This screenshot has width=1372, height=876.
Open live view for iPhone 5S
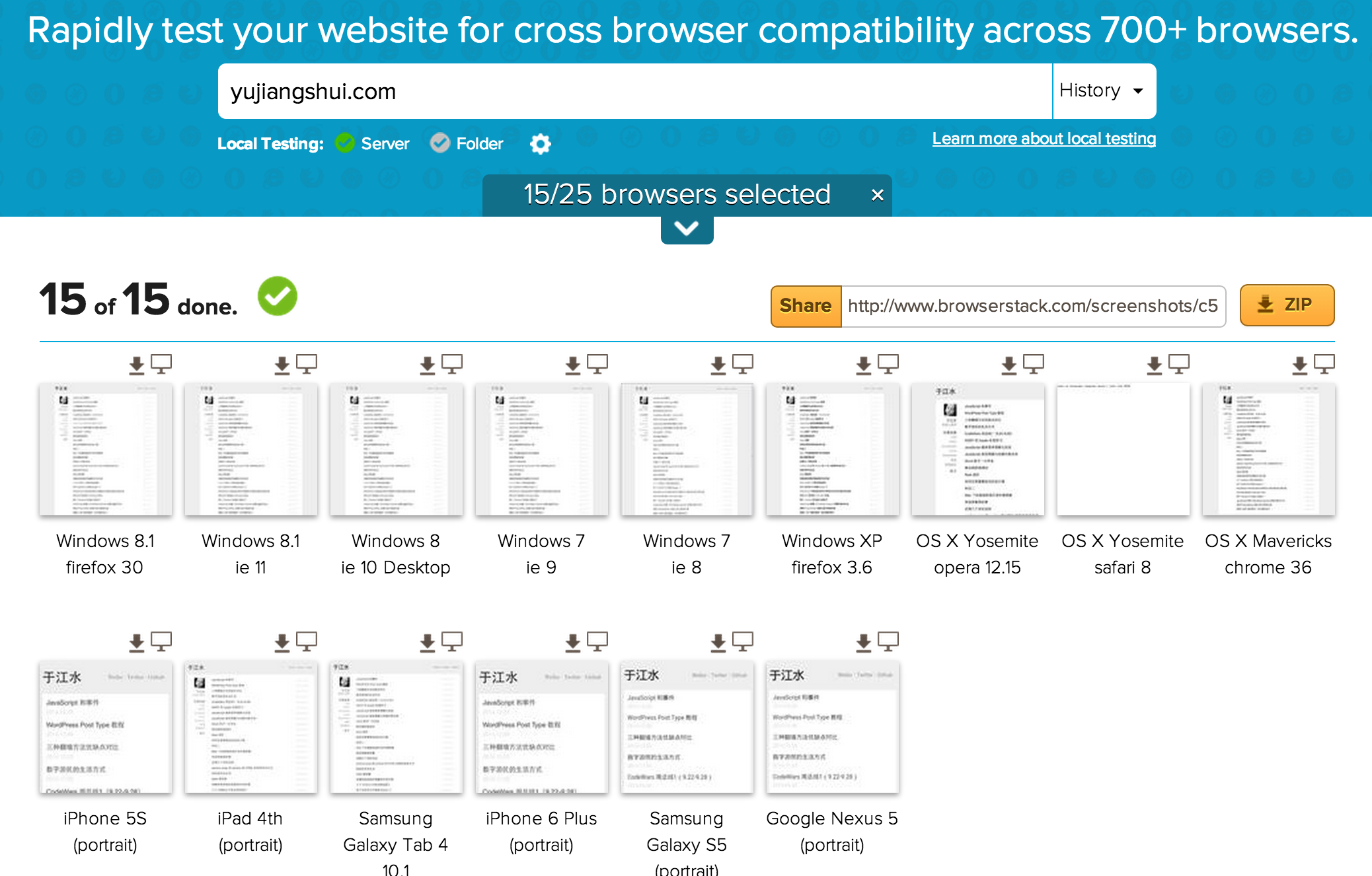point(161,641)
